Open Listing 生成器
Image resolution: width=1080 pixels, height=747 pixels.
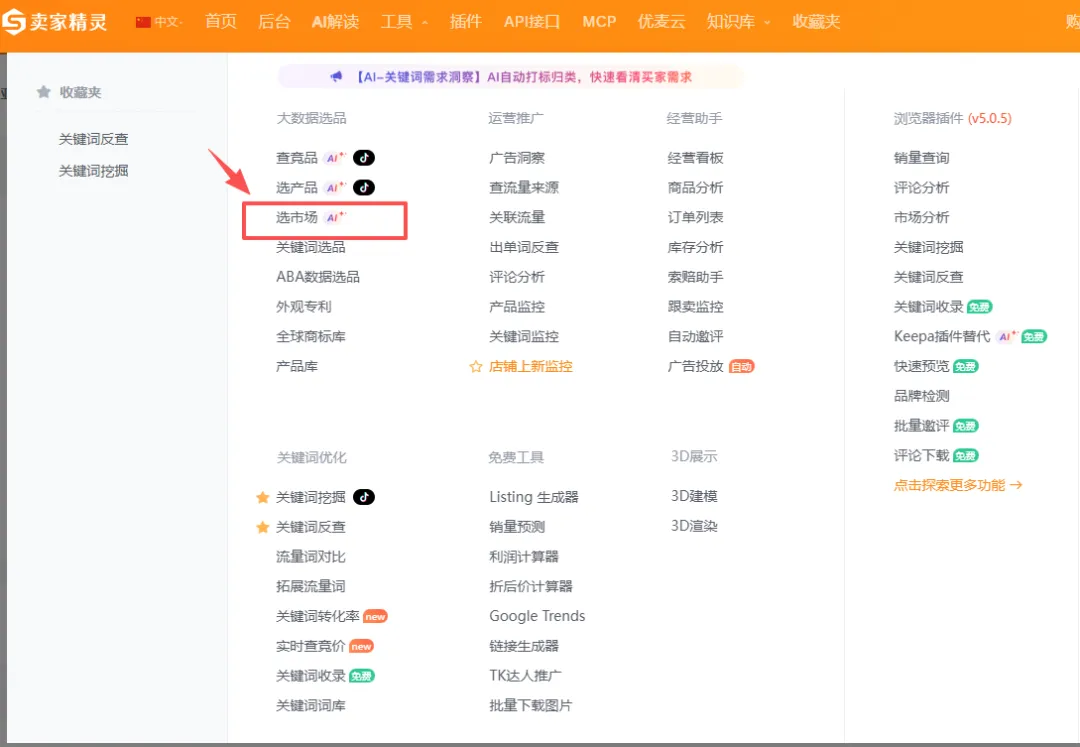(x=534, y=497)
